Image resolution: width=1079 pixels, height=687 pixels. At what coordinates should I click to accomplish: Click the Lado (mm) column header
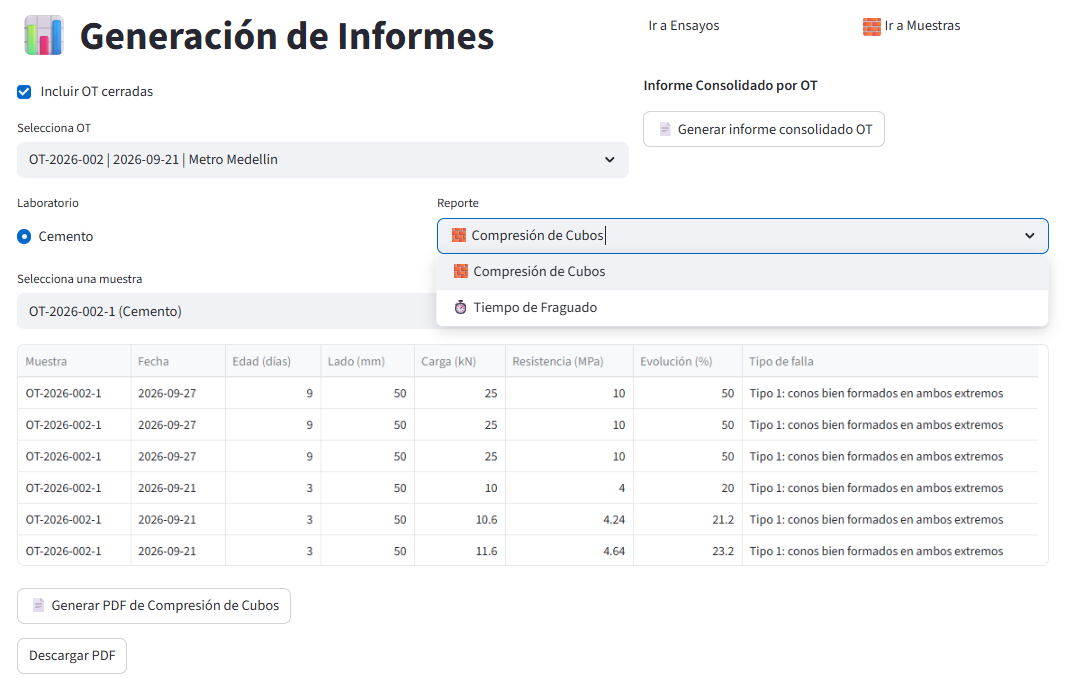pyautogui.click(x=367, y=361)
